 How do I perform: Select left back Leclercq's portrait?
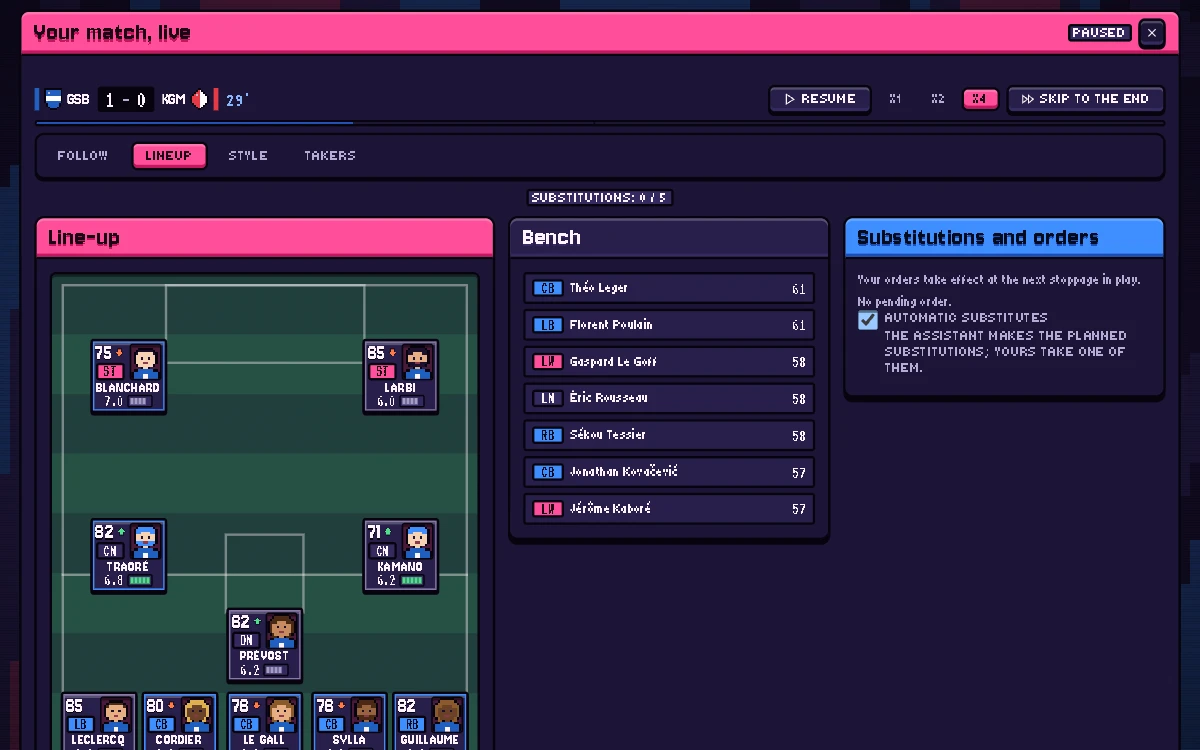point(116,715)
